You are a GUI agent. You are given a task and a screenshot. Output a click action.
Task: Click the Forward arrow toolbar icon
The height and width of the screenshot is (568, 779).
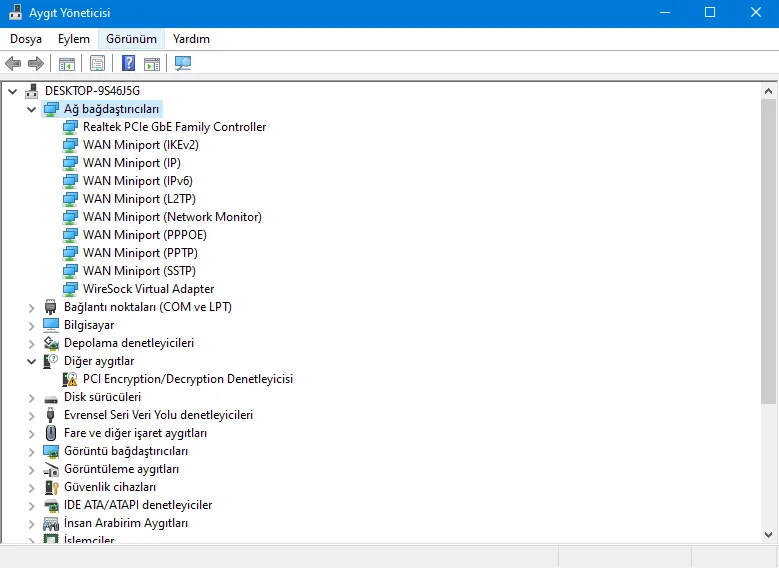coord(36,63)
